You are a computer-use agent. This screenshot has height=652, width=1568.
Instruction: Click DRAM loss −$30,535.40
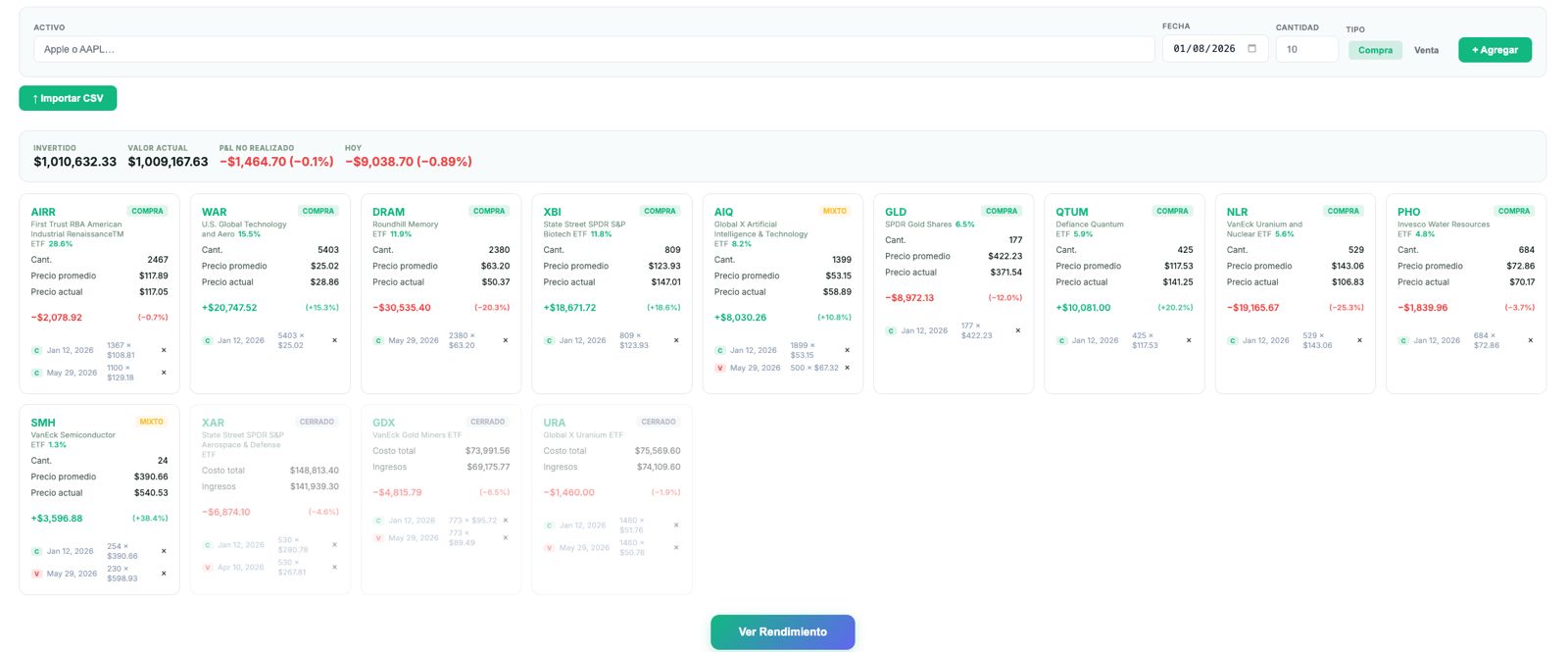pyautogui.click(x=402, y=308)
